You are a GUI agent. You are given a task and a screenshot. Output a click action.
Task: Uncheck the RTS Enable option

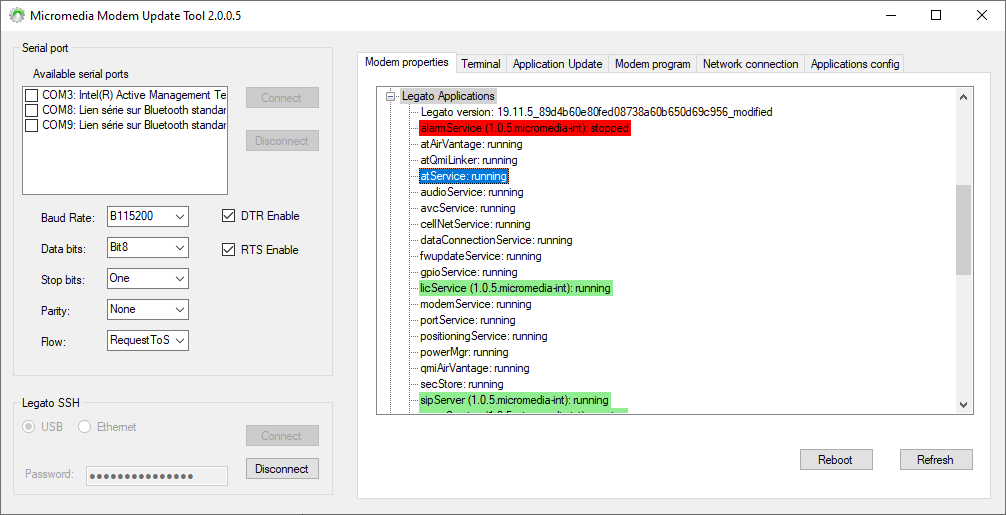(x=228, y=250)
